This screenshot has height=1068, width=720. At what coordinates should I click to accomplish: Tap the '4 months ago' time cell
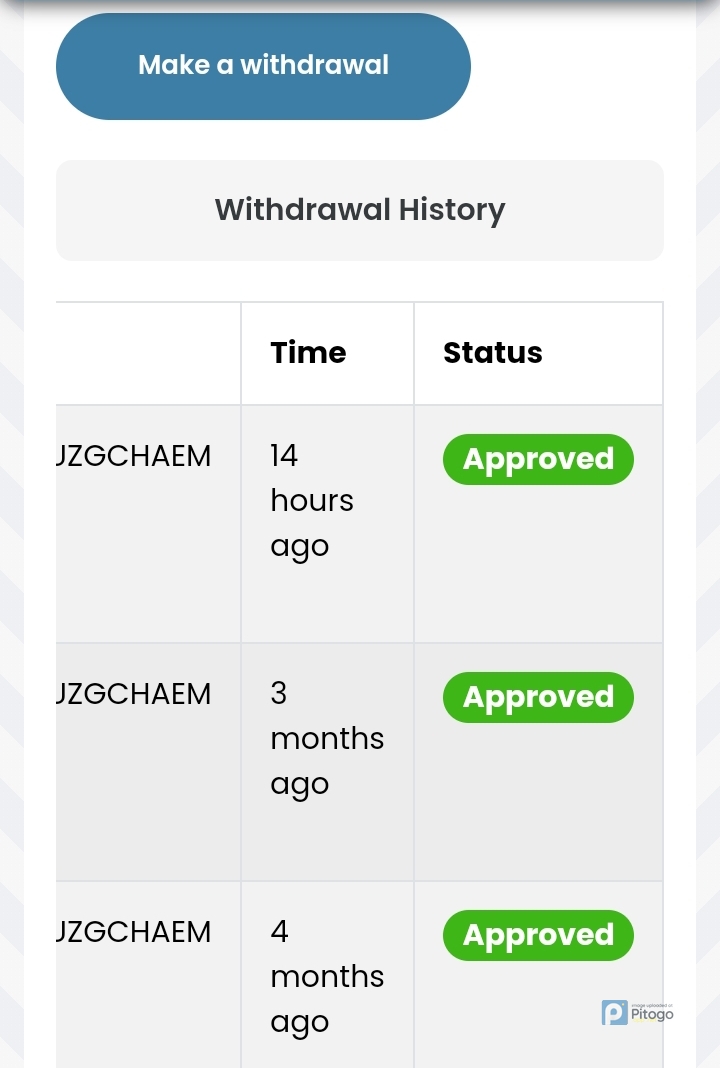pos(326,976)
